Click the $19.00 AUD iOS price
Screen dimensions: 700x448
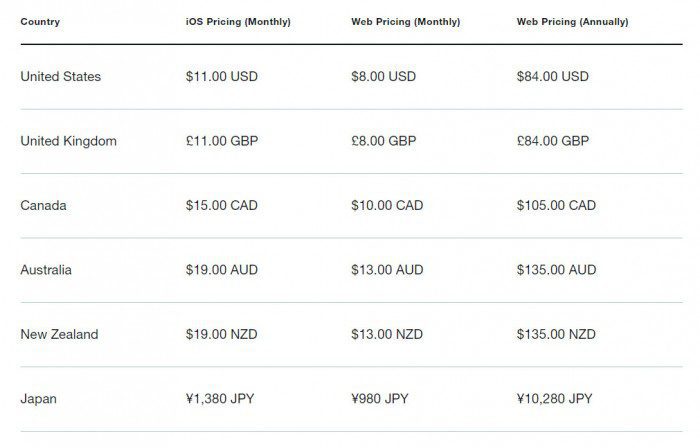[222, 270]
